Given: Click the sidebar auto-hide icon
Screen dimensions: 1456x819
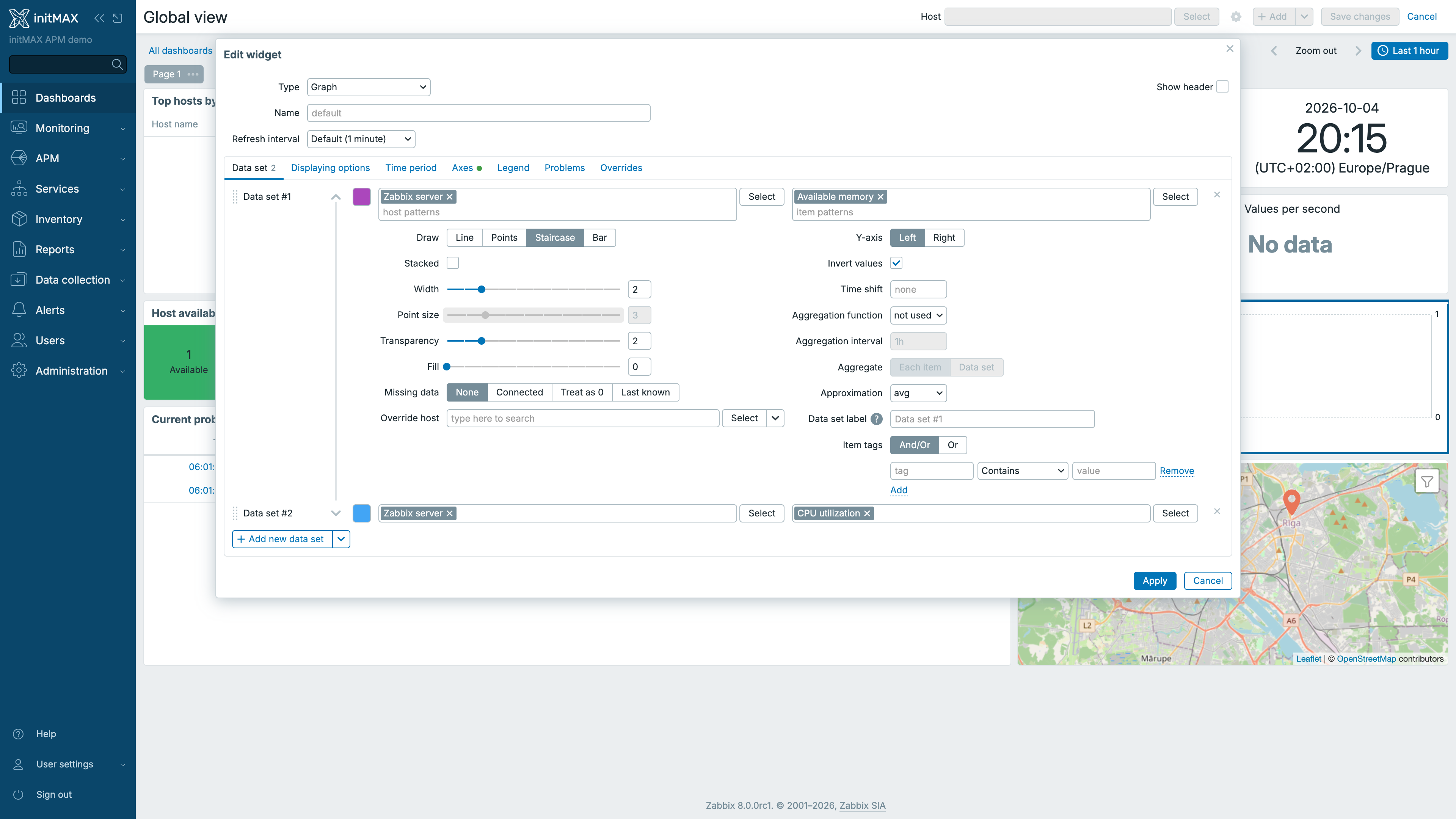Looking at the screenshot, I should click(x=118, y=17).
